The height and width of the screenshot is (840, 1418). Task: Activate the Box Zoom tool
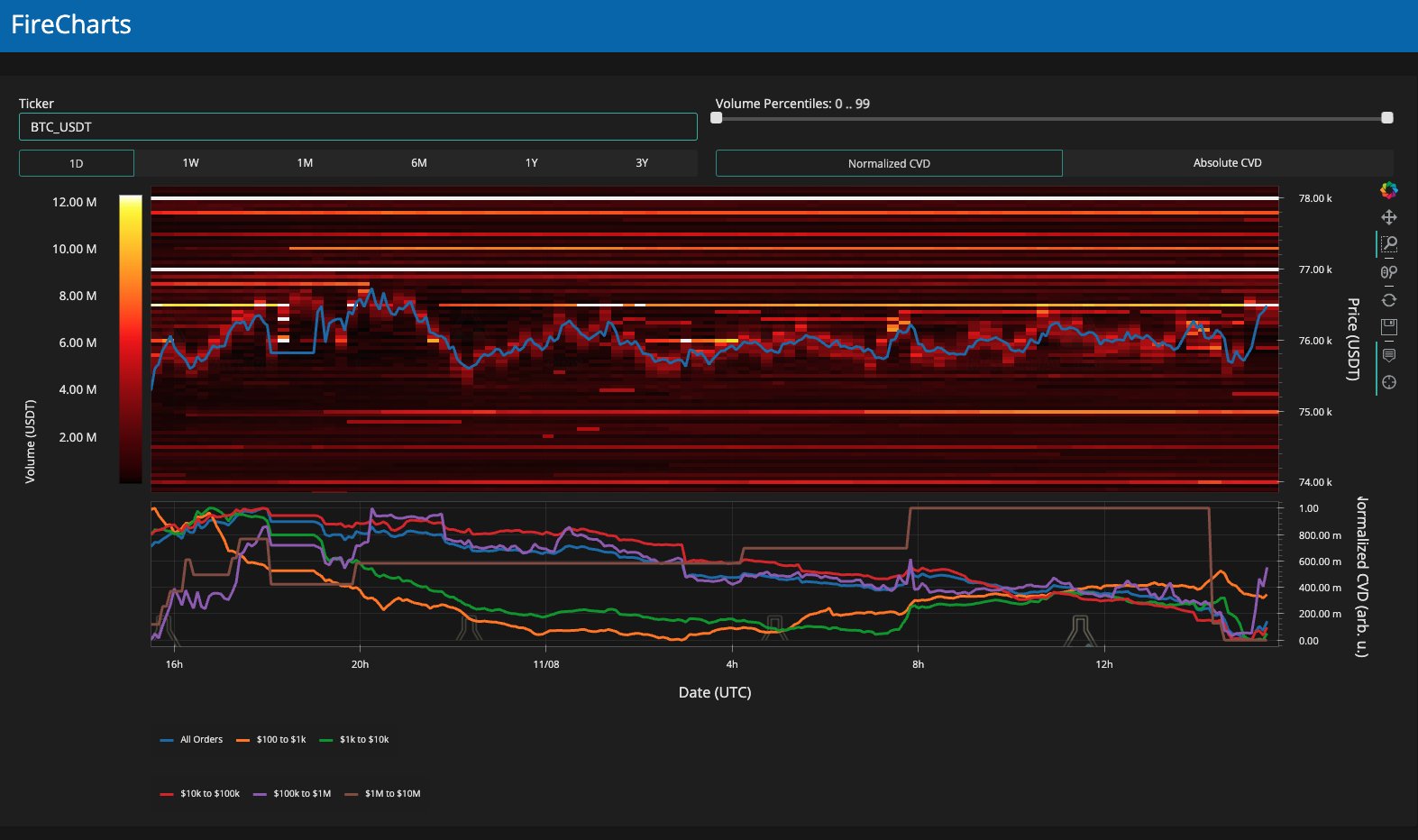coord(1389,244)
